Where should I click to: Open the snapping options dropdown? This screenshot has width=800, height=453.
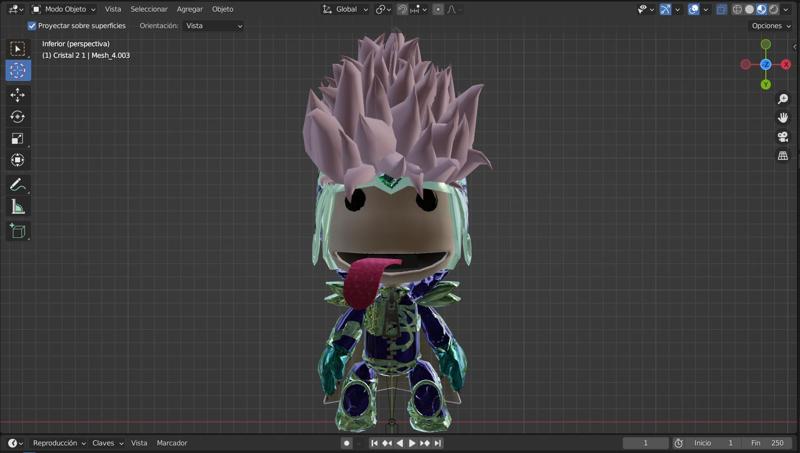pos(418,9)
